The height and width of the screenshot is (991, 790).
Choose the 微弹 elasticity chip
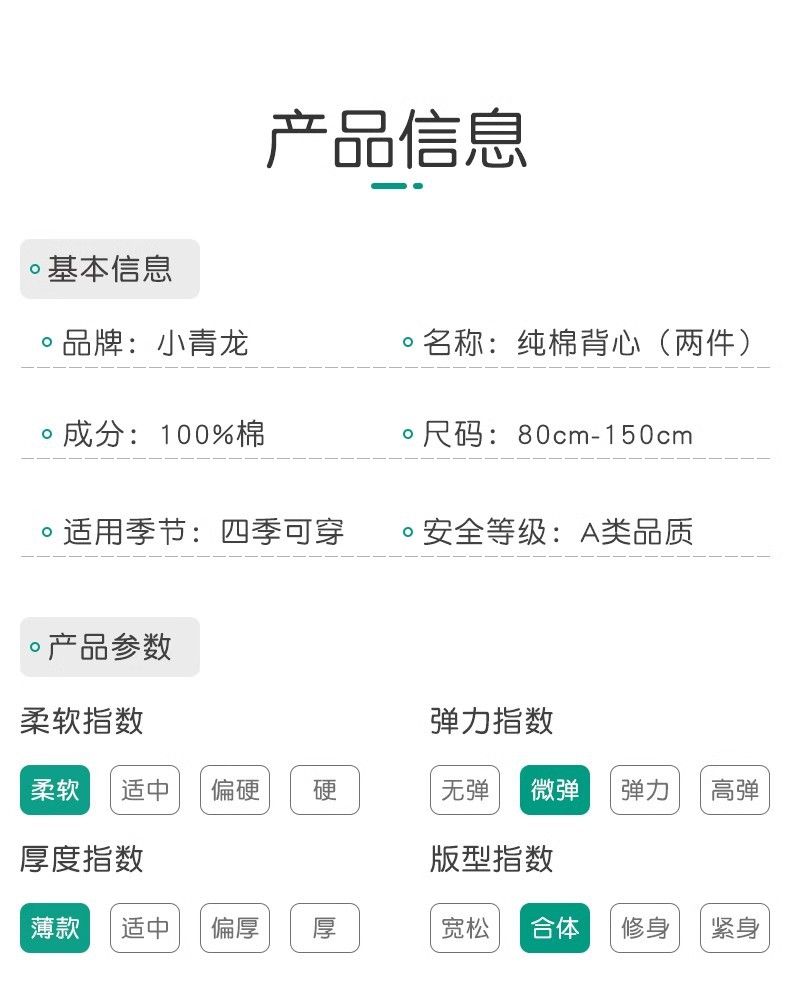pyautogui.click(x=555, y=790)
